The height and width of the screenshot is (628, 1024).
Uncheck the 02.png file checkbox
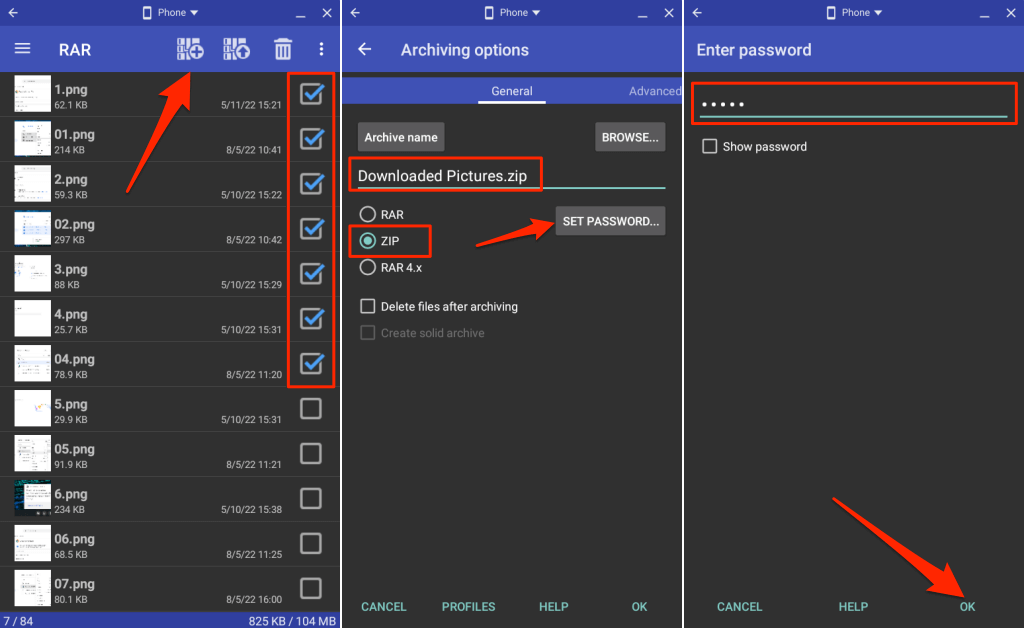(312, 228)
